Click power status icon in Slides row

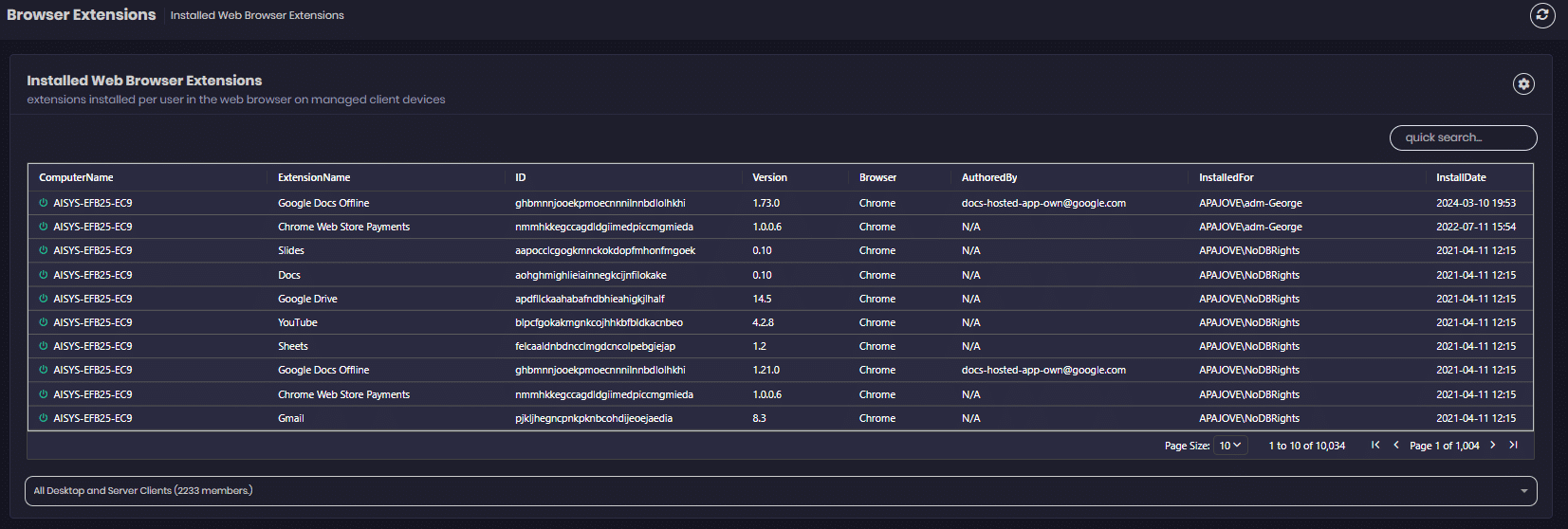point(43,251)
